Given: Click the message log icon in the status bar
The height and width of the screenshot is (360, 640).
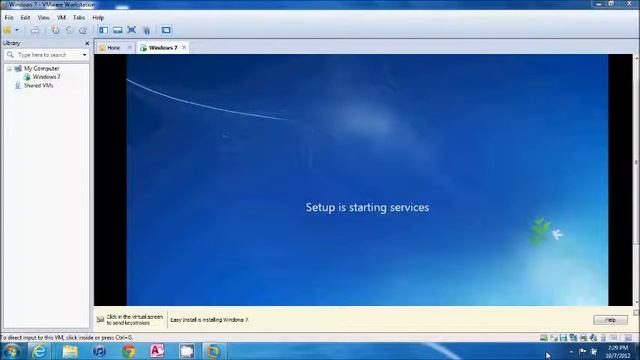Looking at the screenshot, I should point(613,338).
